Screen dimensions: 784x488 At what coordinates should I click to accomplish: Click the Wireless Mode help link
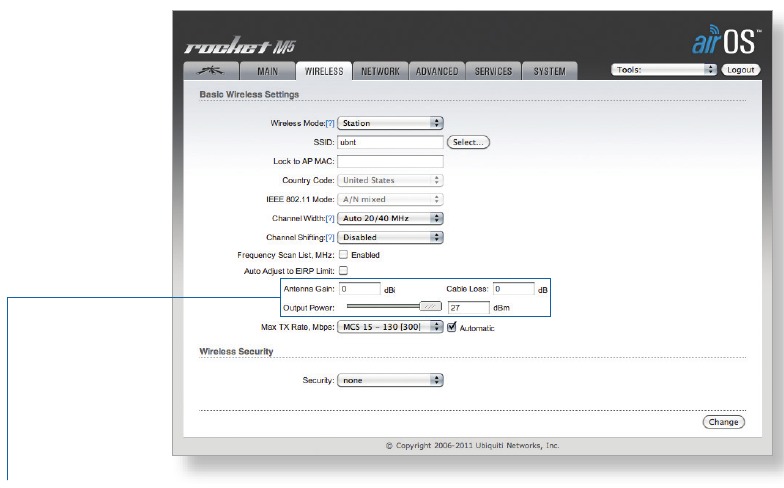330,124
